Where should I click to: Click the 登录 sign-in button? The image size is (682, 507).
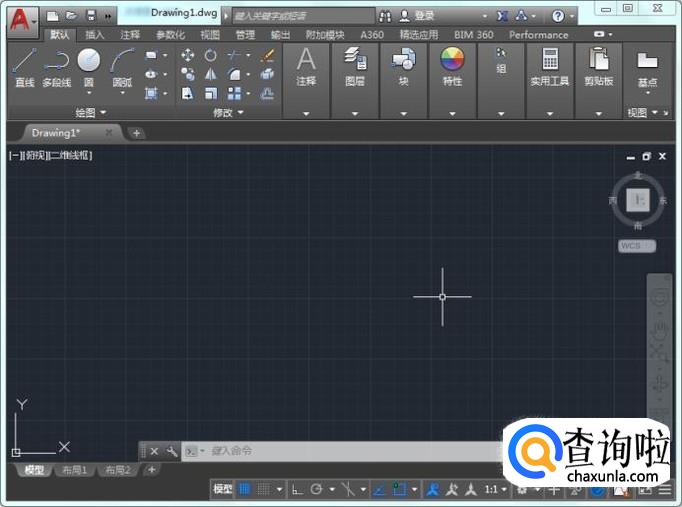click(x=424, y=16)
